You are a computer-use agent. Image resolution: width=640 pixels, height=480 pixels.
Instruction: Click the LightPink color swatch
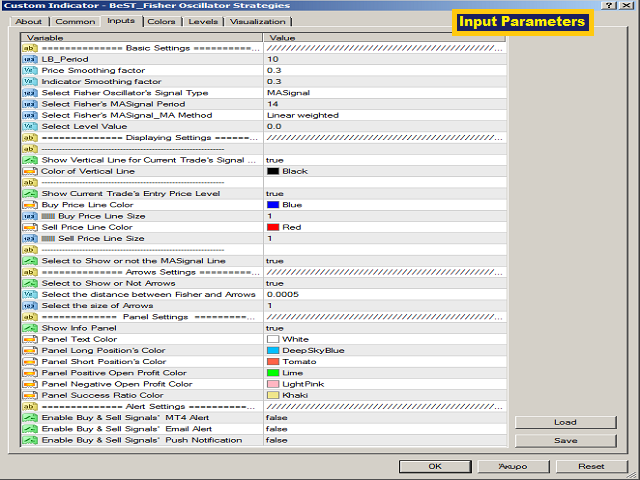(273, 384)
